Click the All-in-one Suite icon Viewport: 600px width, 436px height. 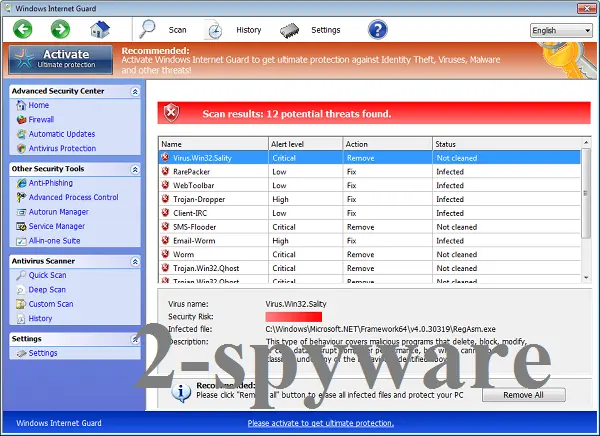pyautogui.click(x=21, y=241)
